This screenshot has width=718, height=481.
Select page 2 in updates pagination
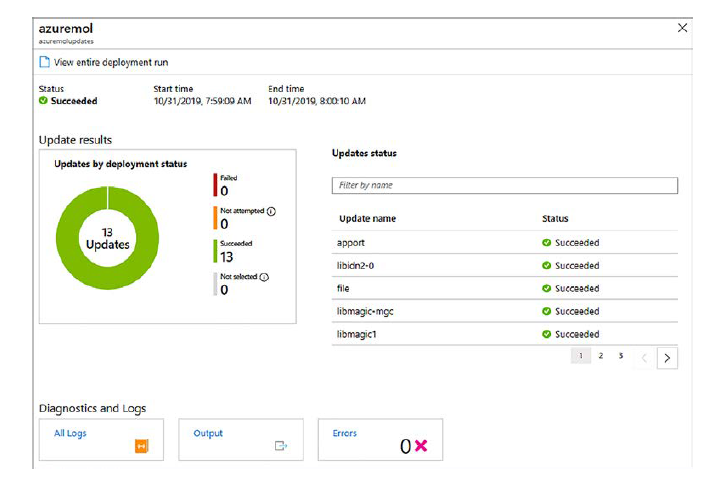pyautogui.click(x=601, y=355)
